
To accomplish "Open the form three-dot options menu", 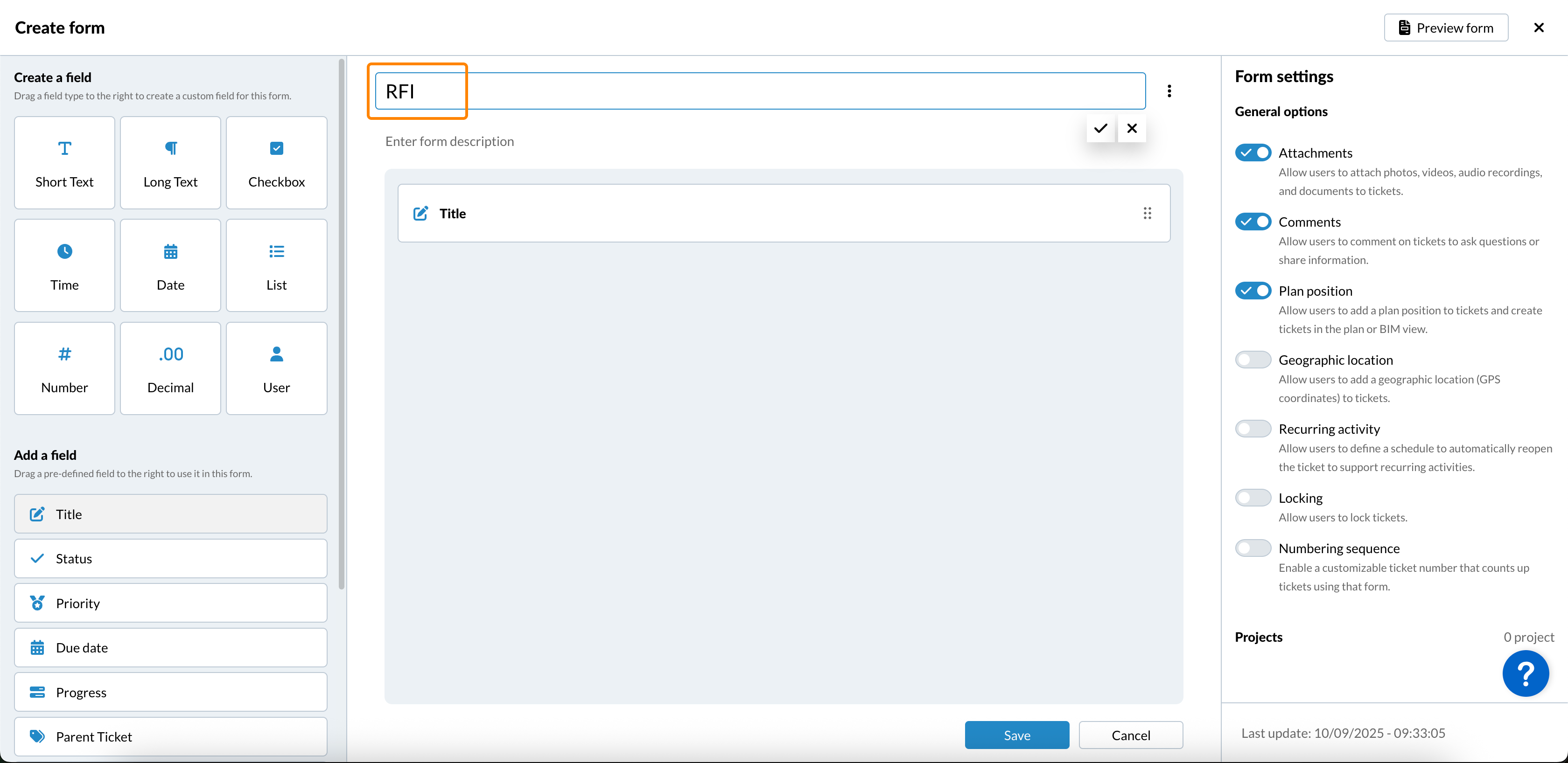I will point(1169,91).
